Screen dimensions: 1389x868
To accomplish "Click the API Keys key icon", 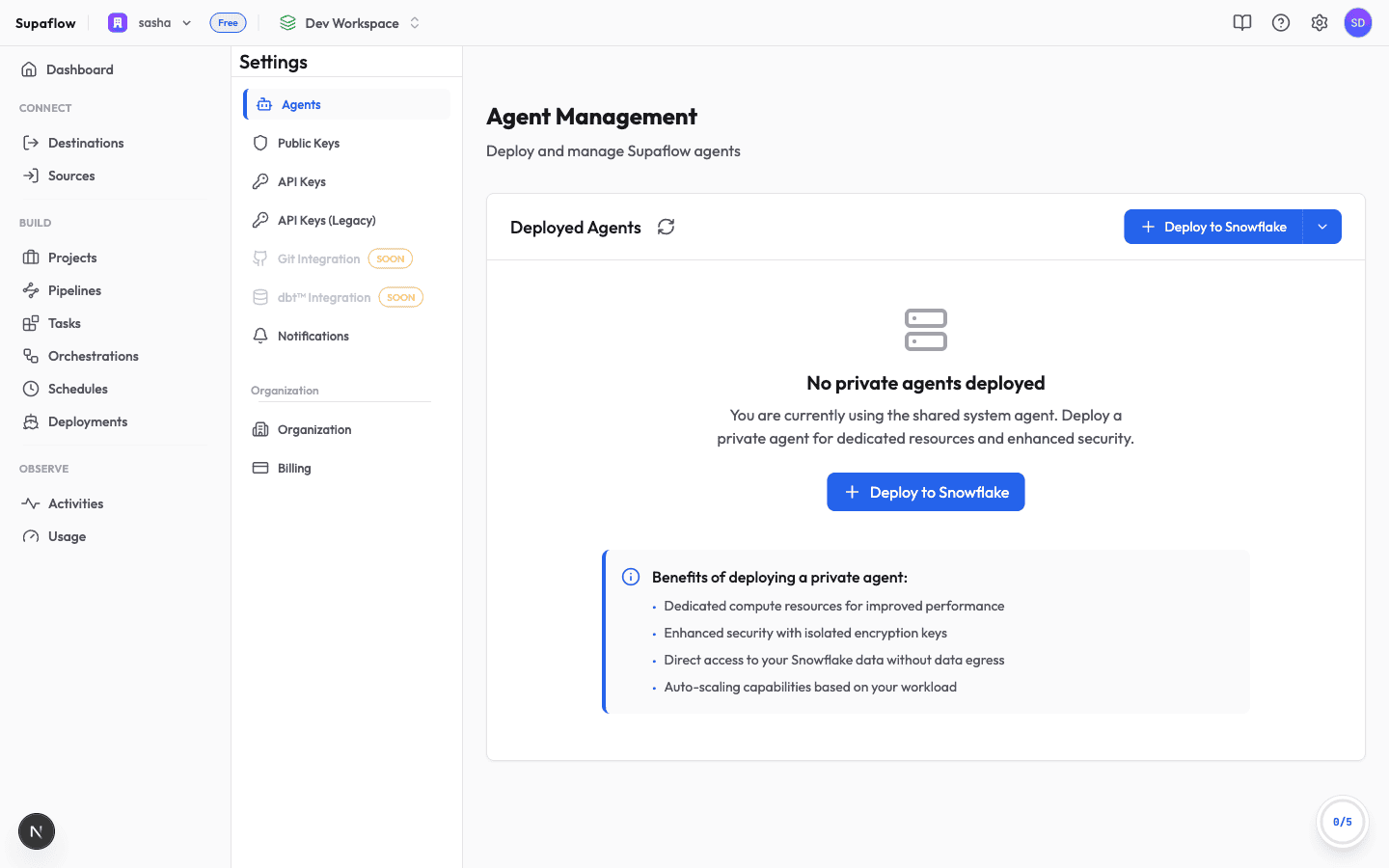I will (260, 181).
